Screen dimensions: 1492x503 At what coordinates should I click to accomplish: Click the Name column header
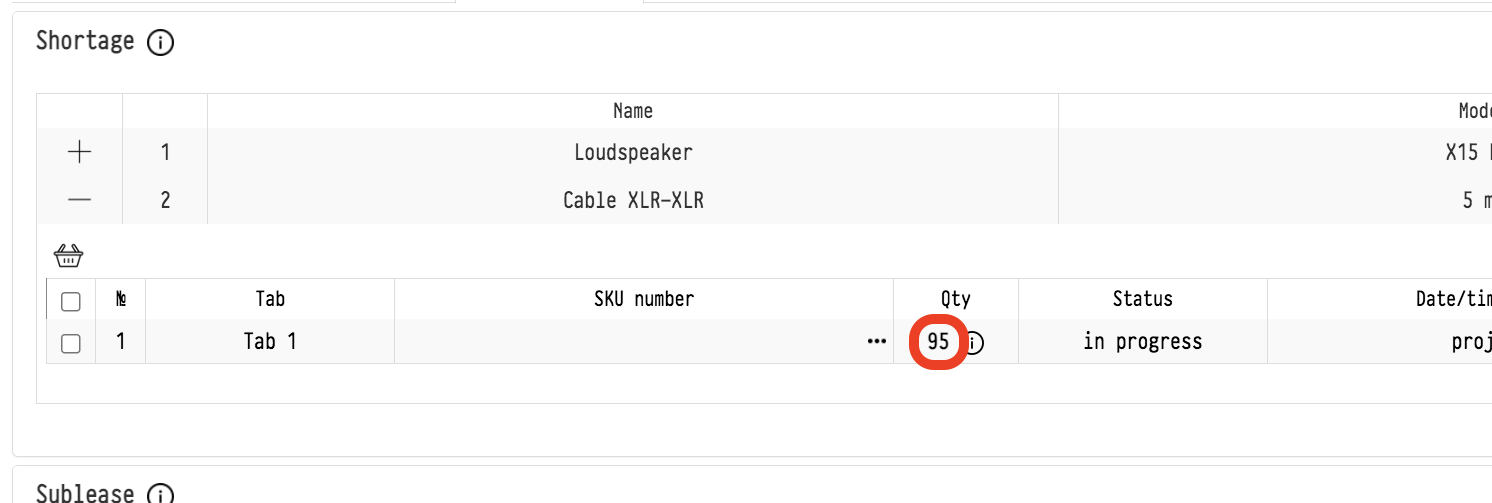coord(632,111)
